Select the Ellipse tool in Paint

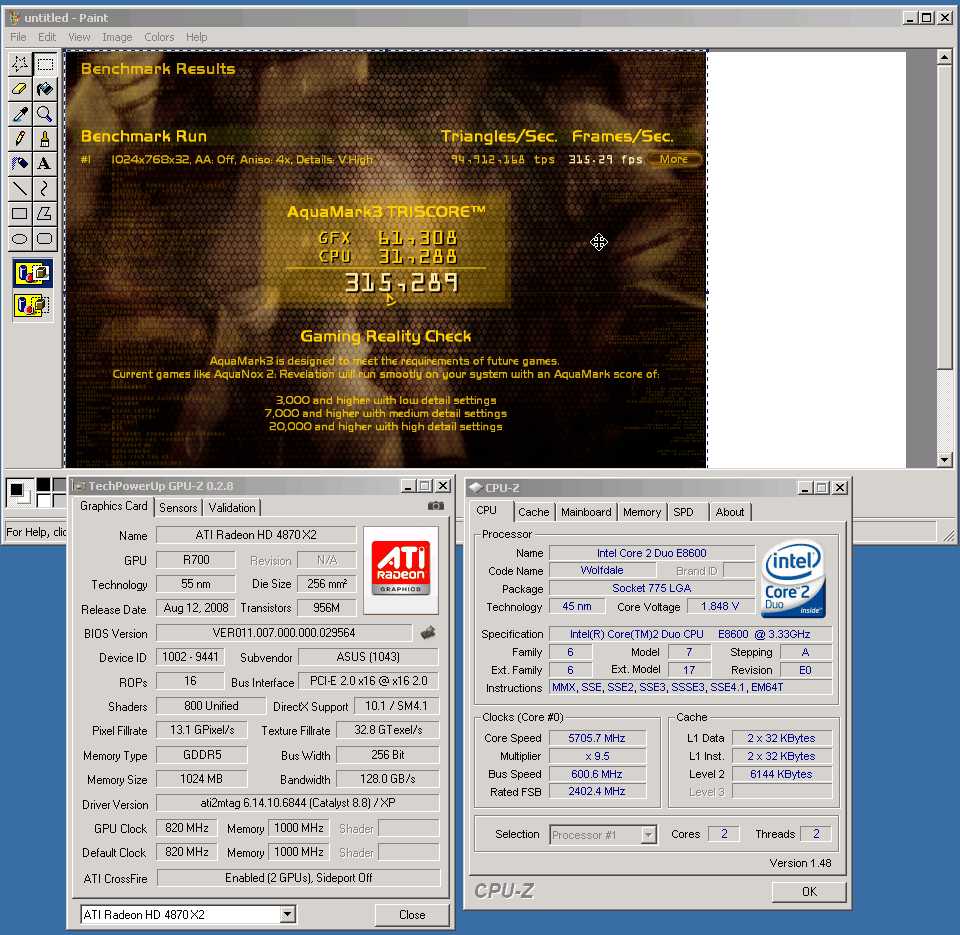(20, 239)
